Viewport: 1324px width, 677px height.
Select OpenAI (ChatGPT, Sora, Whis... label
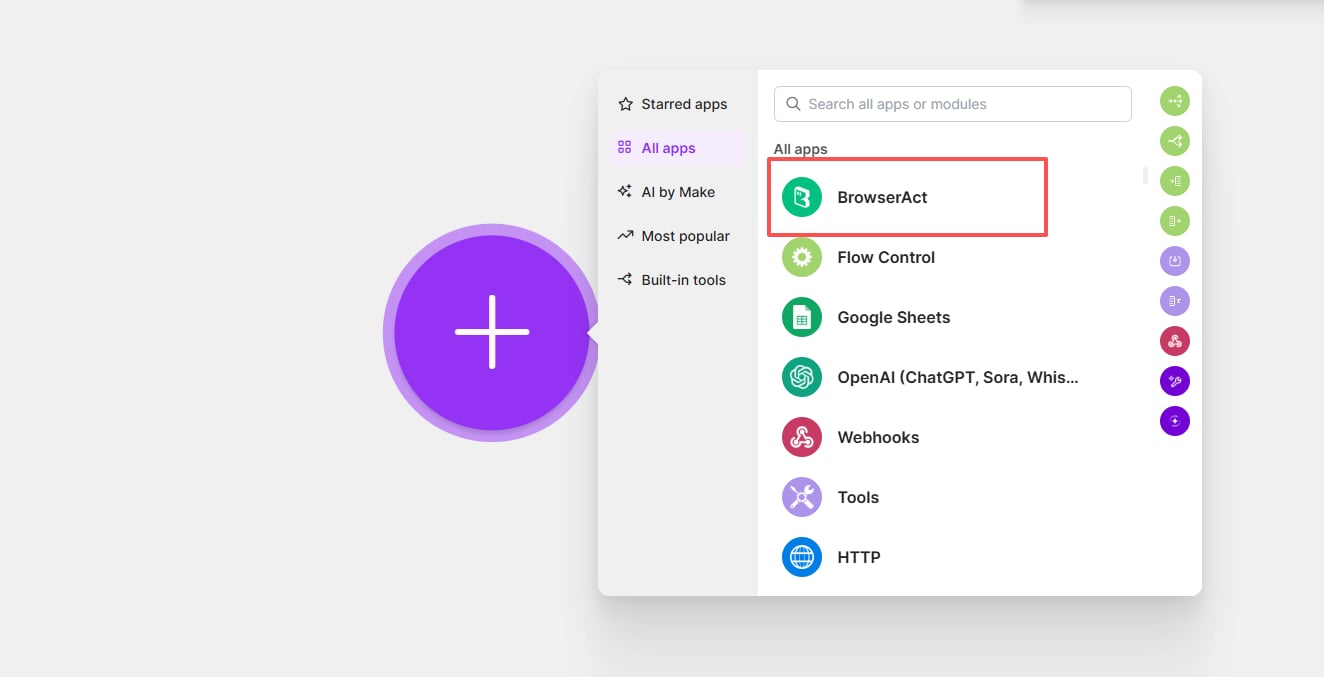[x=958, y=377]
